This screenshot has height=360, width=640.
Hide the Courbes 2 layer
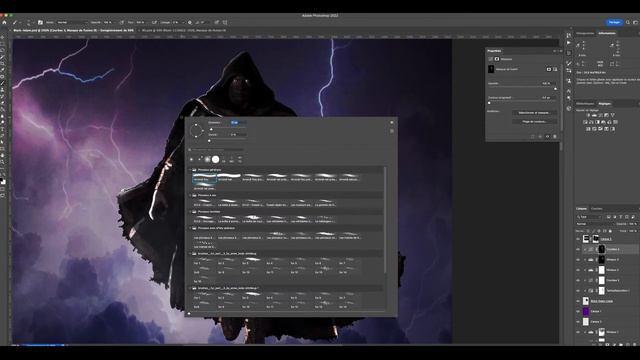tap(578, 280)
